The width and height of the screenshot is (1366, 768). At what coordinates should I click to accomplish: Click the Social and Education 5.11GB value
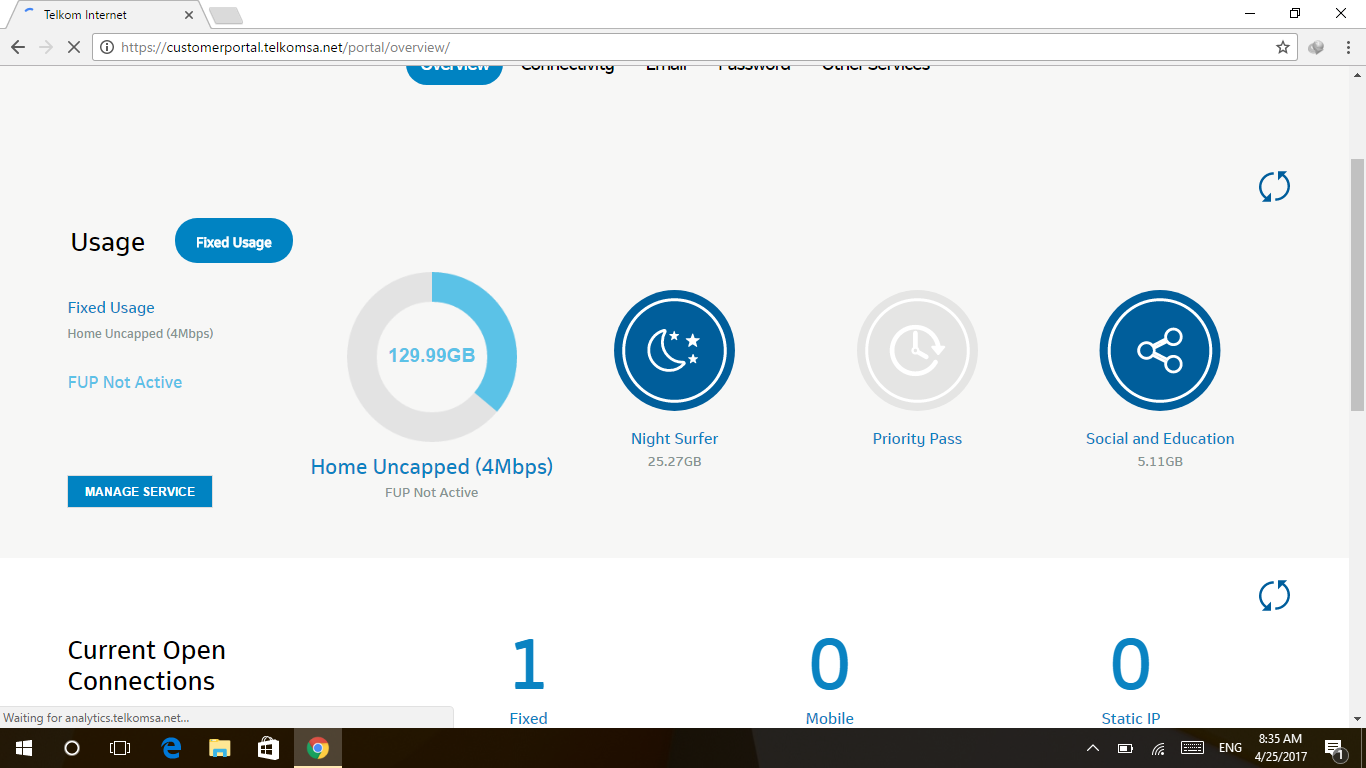pos(1160,462)
